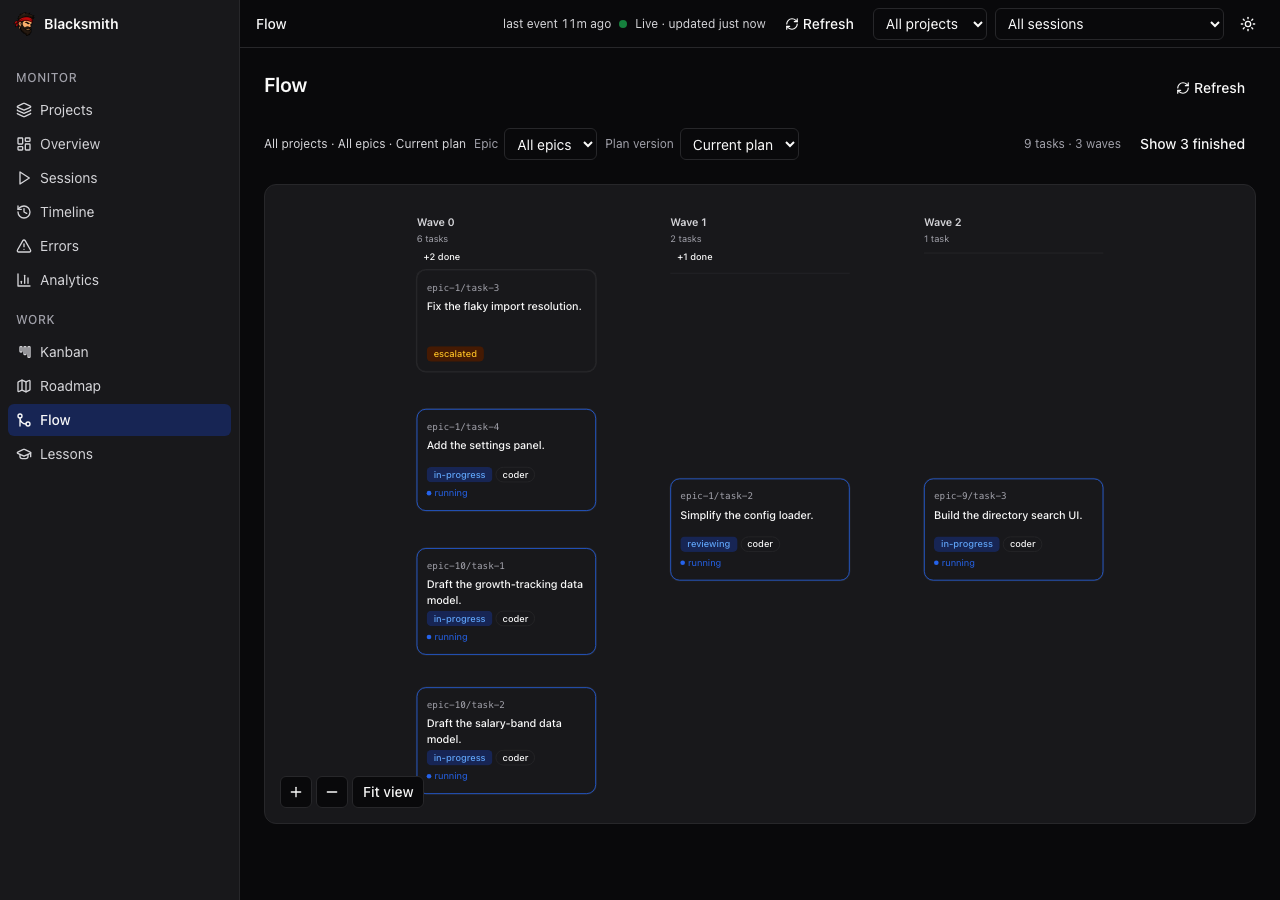This screenshot has width=1280, height=900.
Task: Click running status on epic-10/task-2 card
Action: 447,776
